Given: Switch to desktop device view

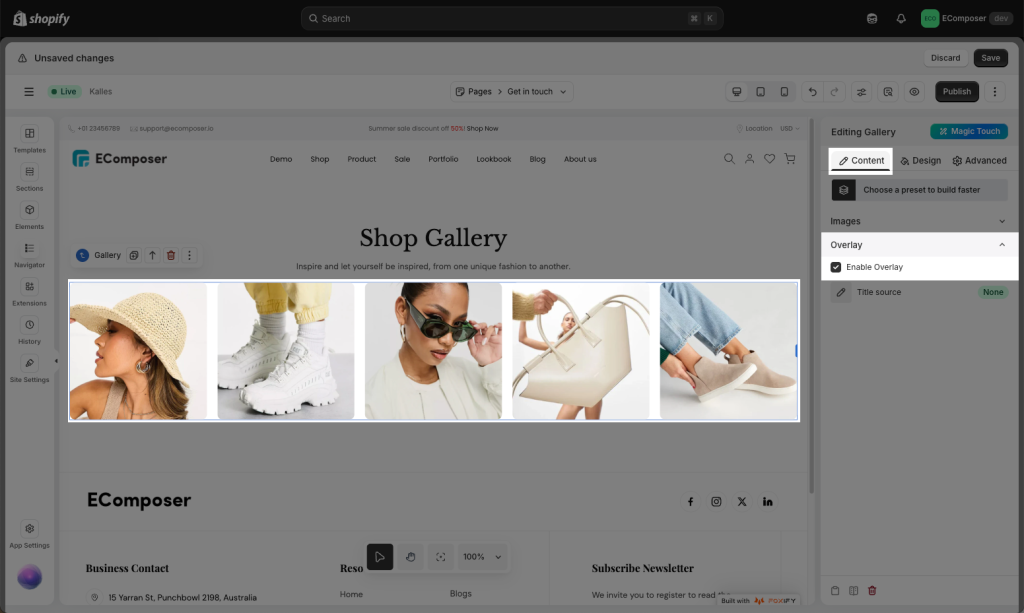Looking at the screenshot, I should click(x=737, y=92).
